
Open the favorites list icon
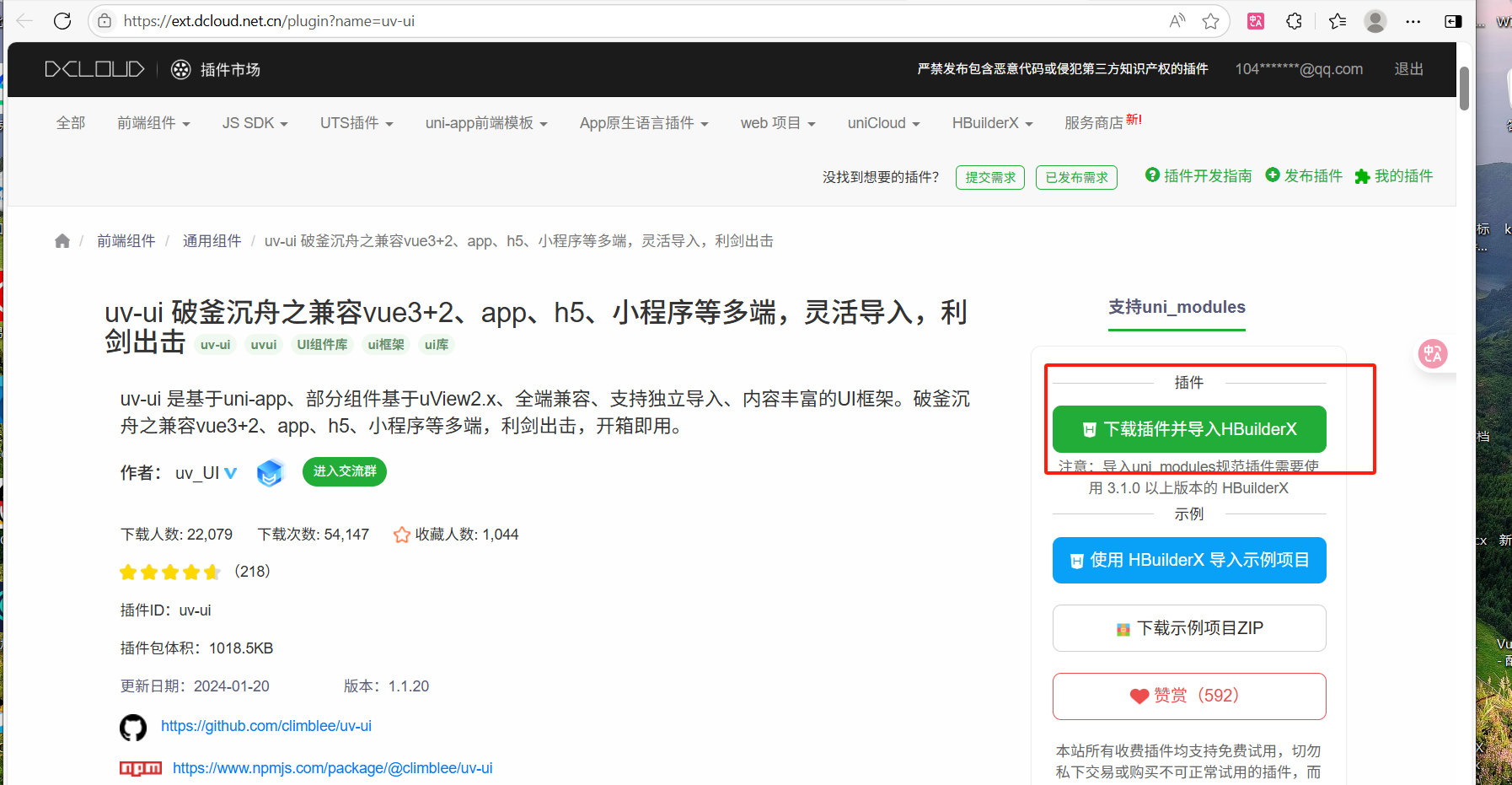(x=1338, y=21)
